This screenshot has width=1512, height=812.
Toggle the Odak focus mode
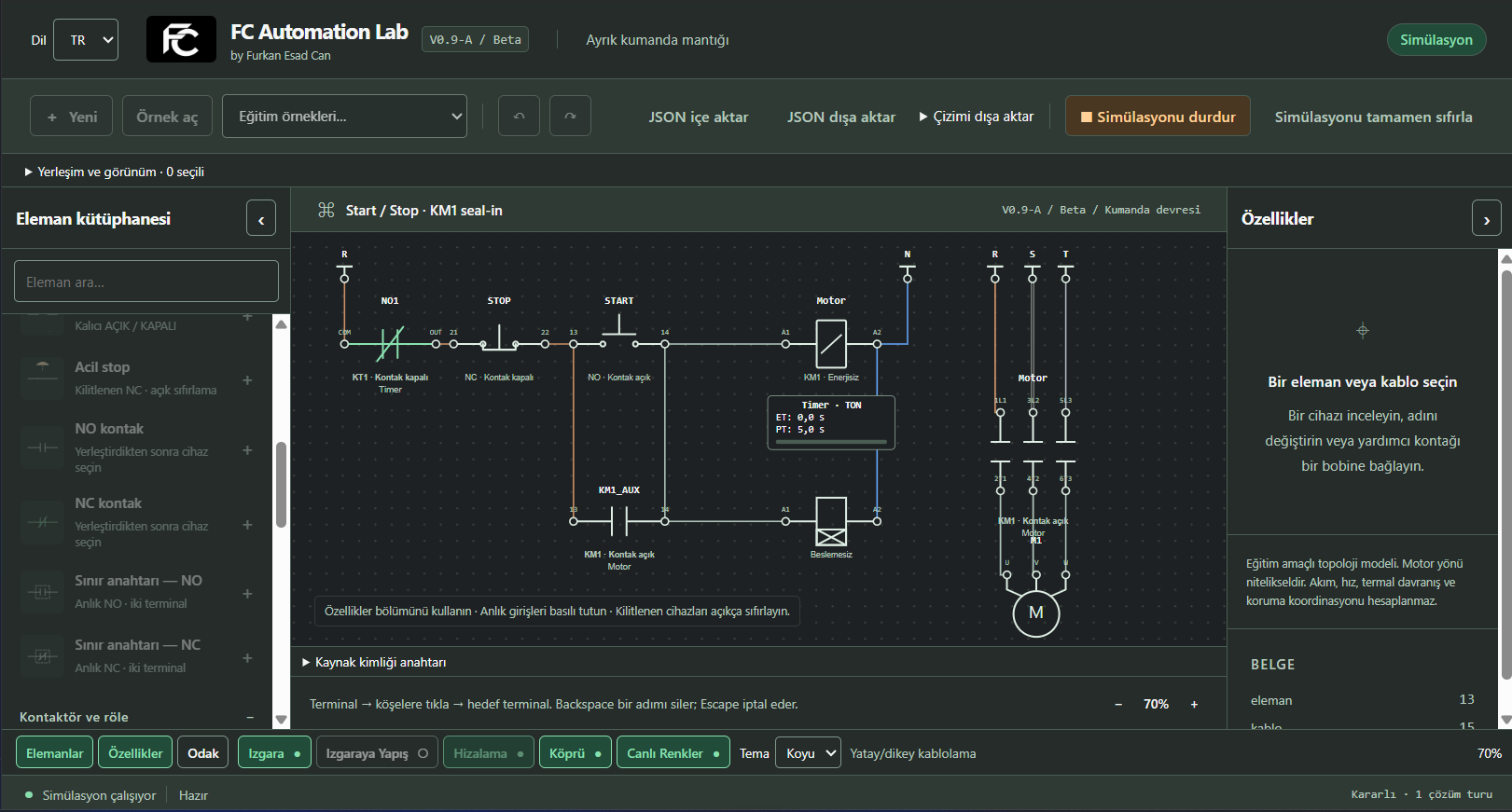tap(203, 753)
